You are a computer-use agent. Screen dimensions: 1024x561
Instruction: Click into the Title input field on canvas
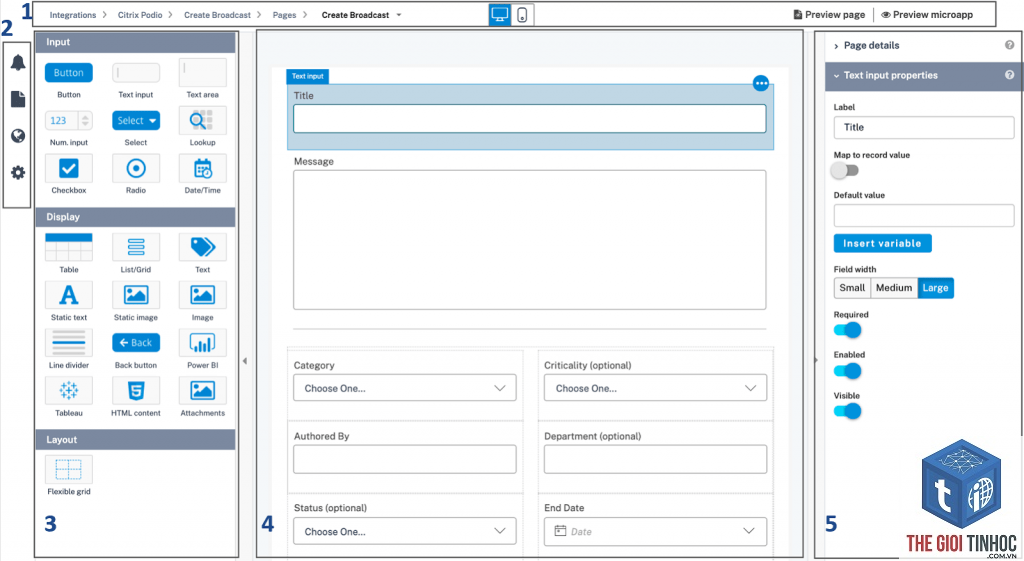click(x=530, y=119)
